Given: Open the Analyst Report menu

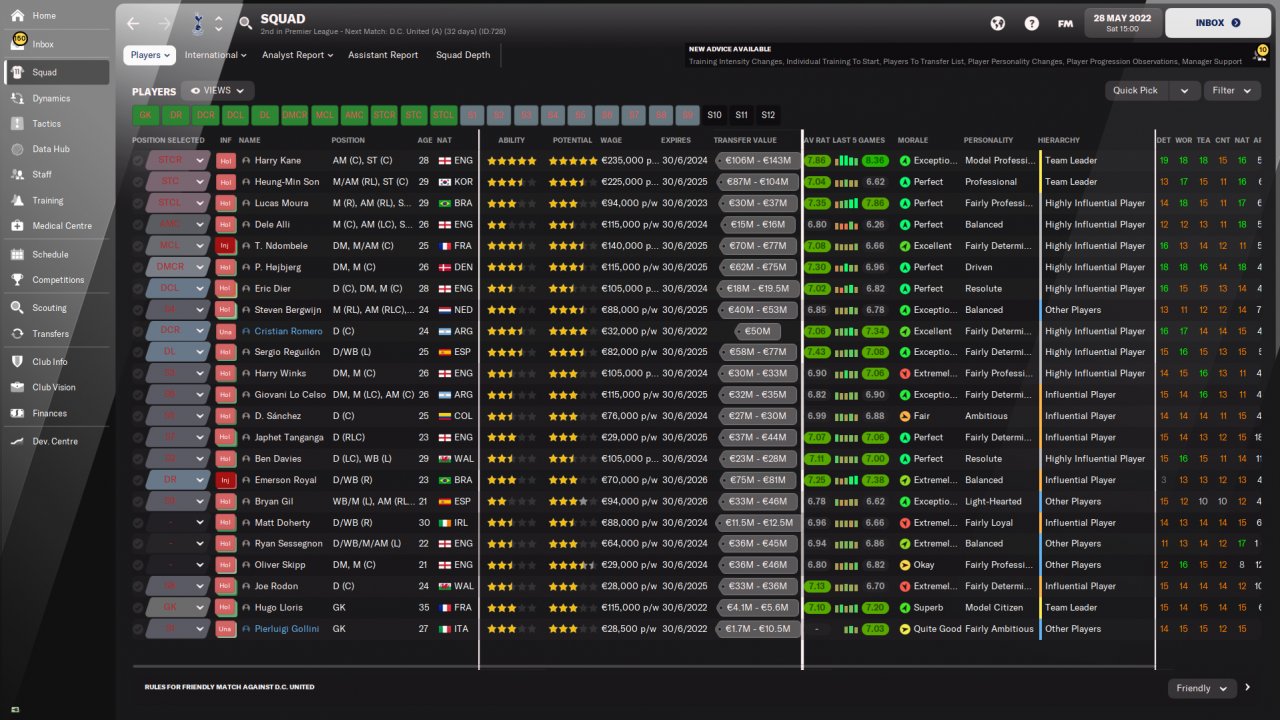Looking at the screenshot, I should [297, 55].
